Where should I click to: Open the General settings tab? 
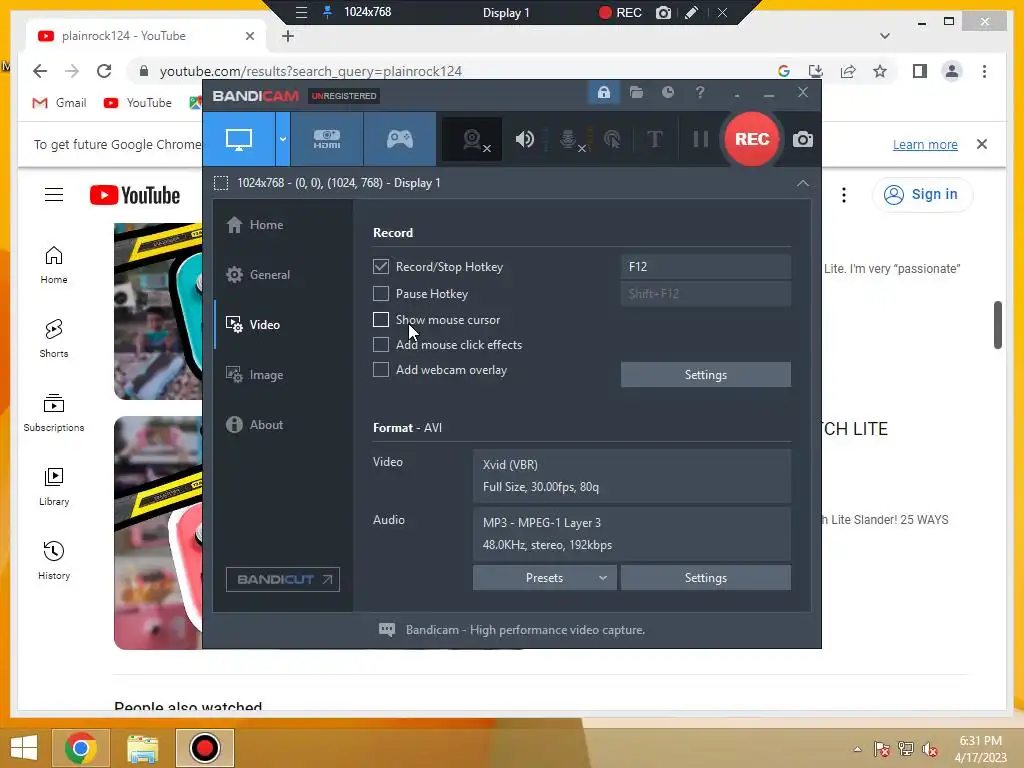tap(258, 275)
